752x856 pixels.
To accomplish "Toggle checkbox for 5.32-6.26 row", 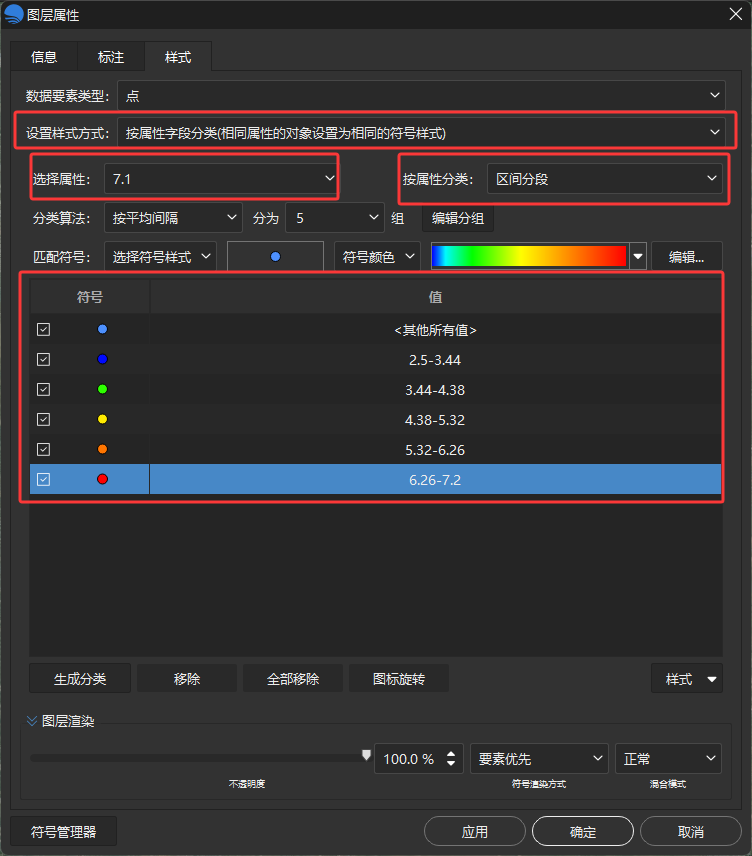I will tap(44, 450).
